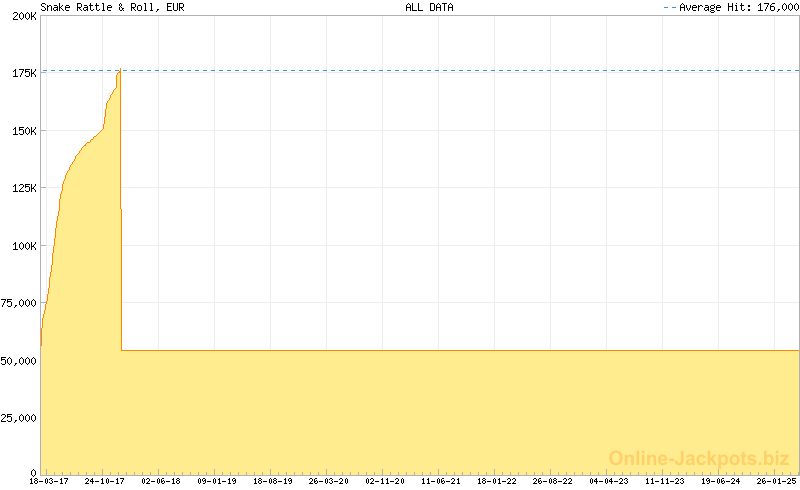Click the dashed blue average hit line

tap(450, 71)
